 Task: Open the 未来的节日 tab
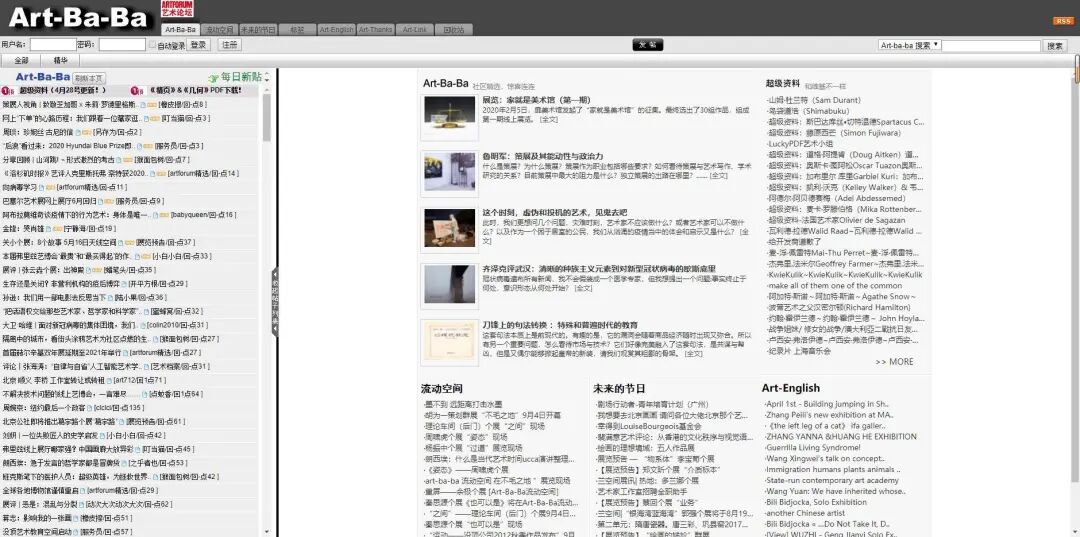coord(258,30)
